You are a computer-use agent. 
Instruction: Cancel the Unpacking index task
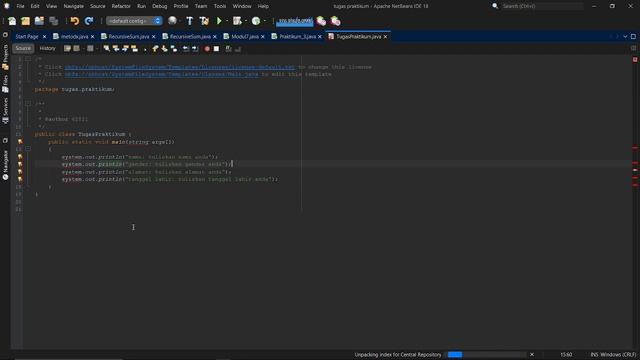coord(532,354)
